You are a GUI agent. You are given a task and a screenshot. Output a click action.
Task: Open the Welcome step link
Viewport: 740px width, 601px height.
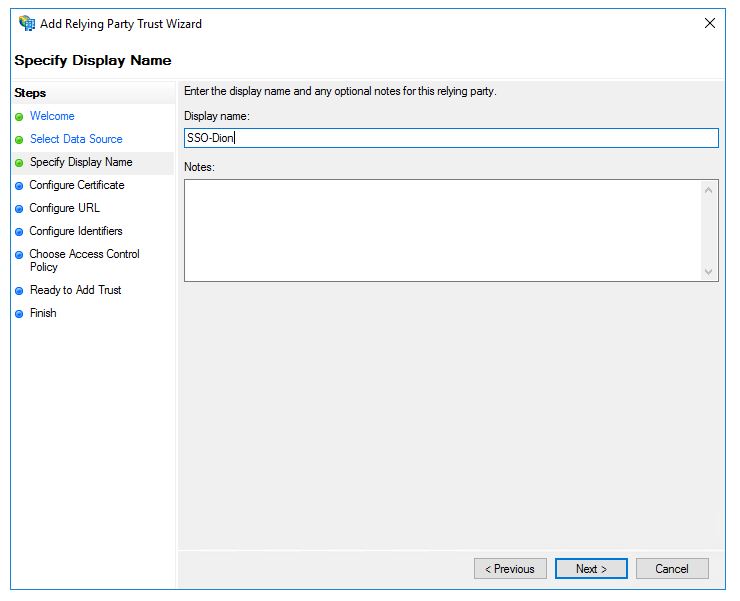[x=52, y=116]
